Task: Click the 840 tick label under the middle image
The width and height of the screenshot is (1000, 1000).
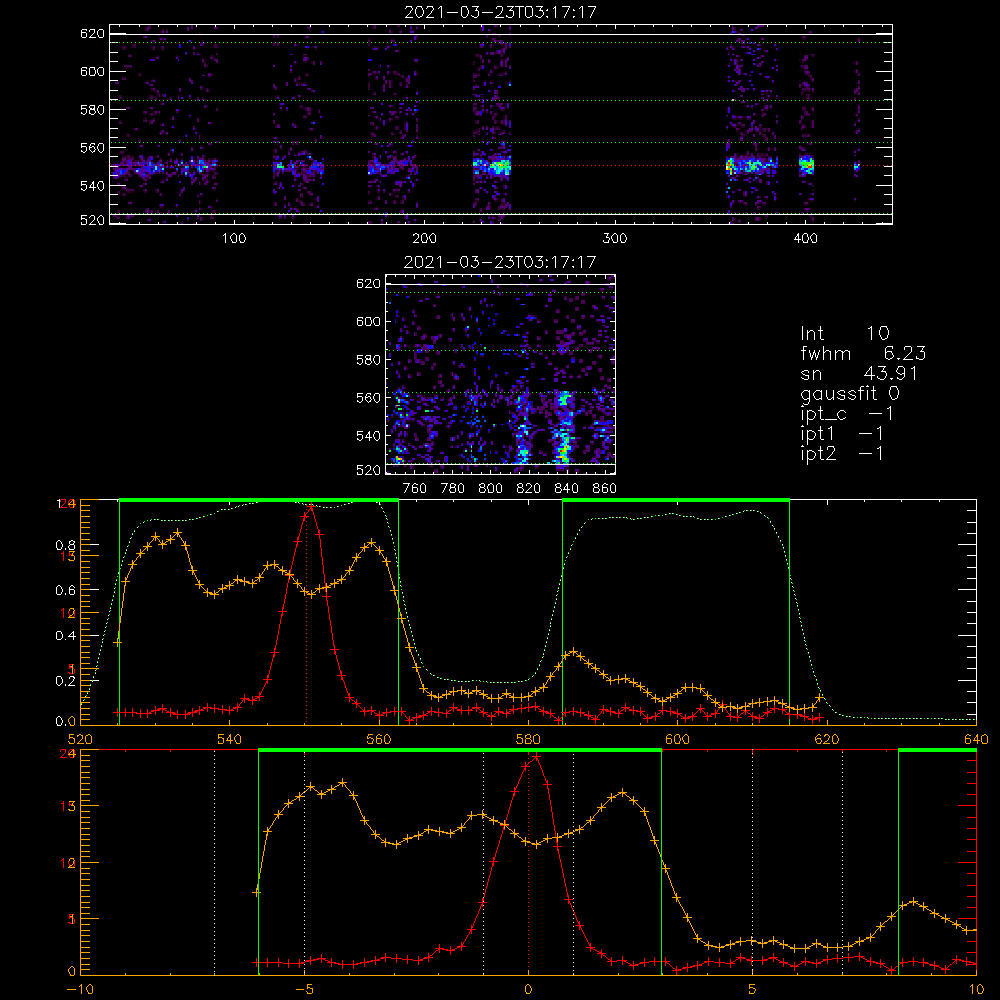Action: tap(566, 489)
